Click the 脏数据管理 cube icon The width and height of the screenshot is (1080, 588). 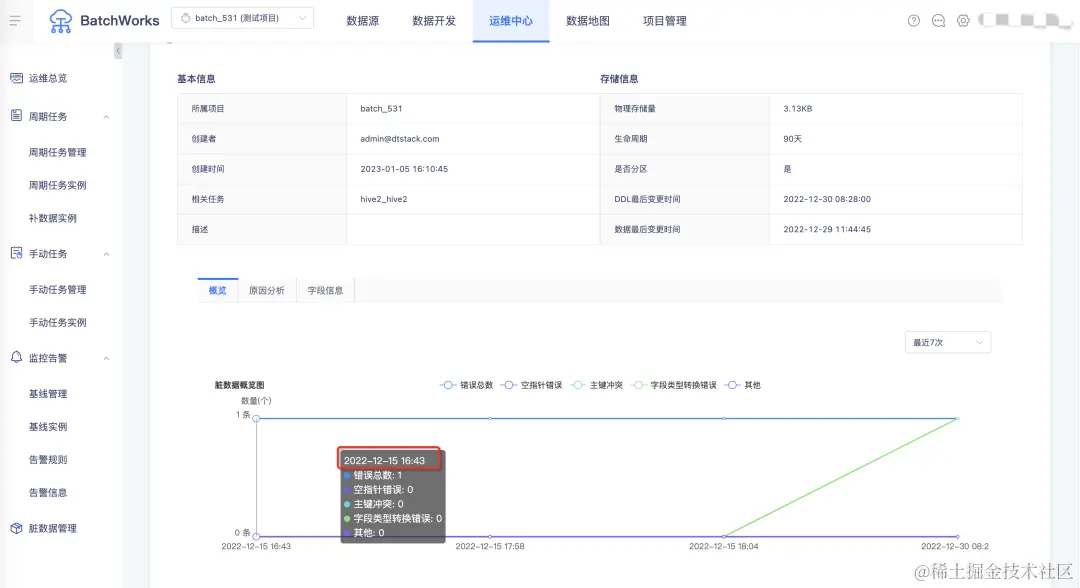(17, 528)
